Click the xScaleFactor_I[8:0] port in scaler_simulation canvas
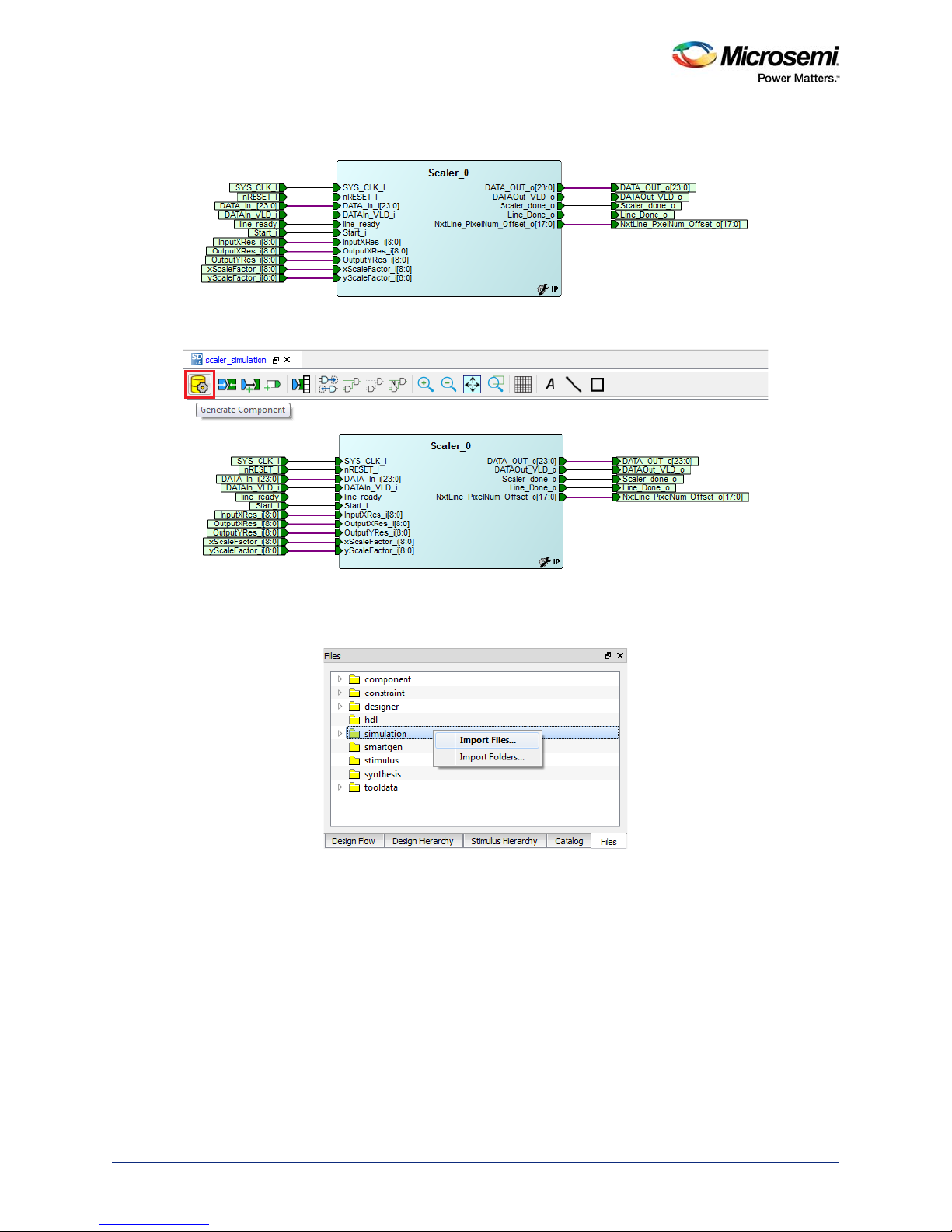952x1232 pixels. click(245, 542)
